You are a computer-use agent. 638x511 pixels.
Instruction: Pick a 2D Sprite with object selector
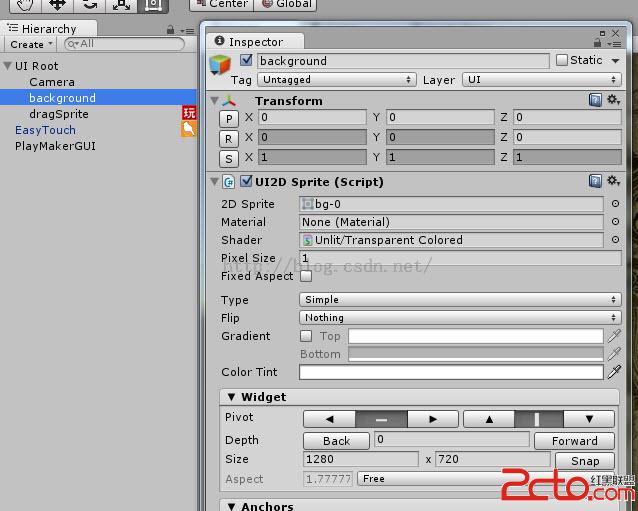tap(615, 203)
